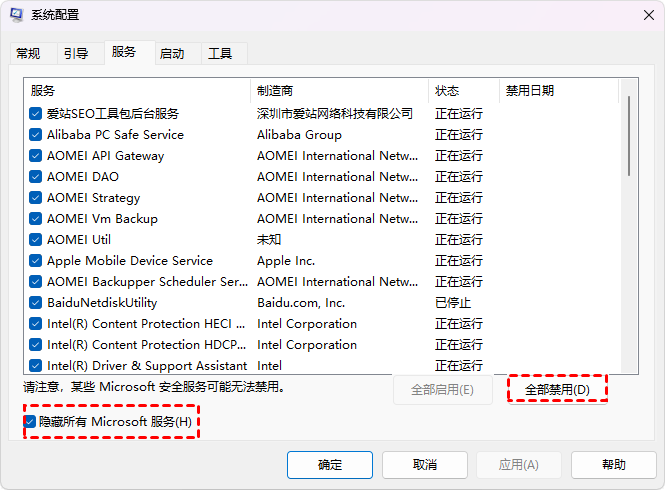Sort services by 制造商 column header
Screen dimensions: 665x490
(x=338, y=91)
